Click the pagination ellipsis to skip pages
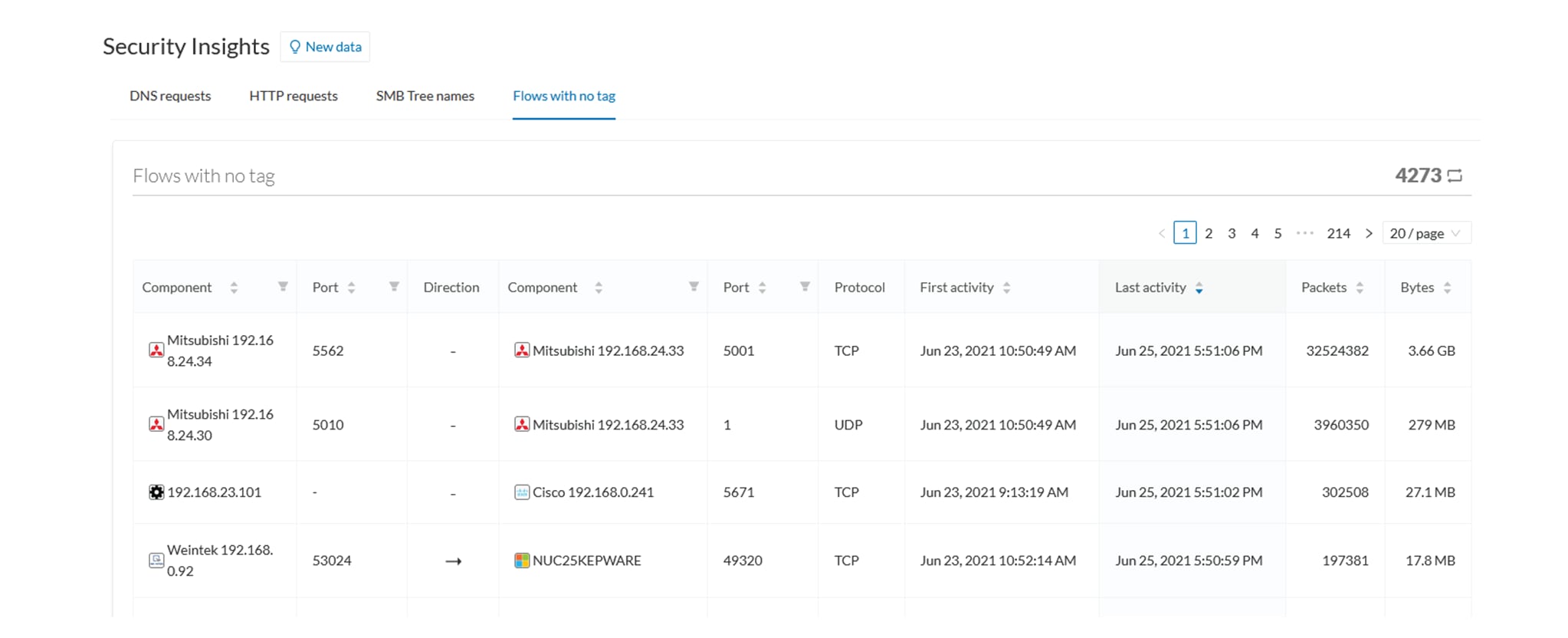This screenshot has height=638, width=1568. [x=1305, y=233]
